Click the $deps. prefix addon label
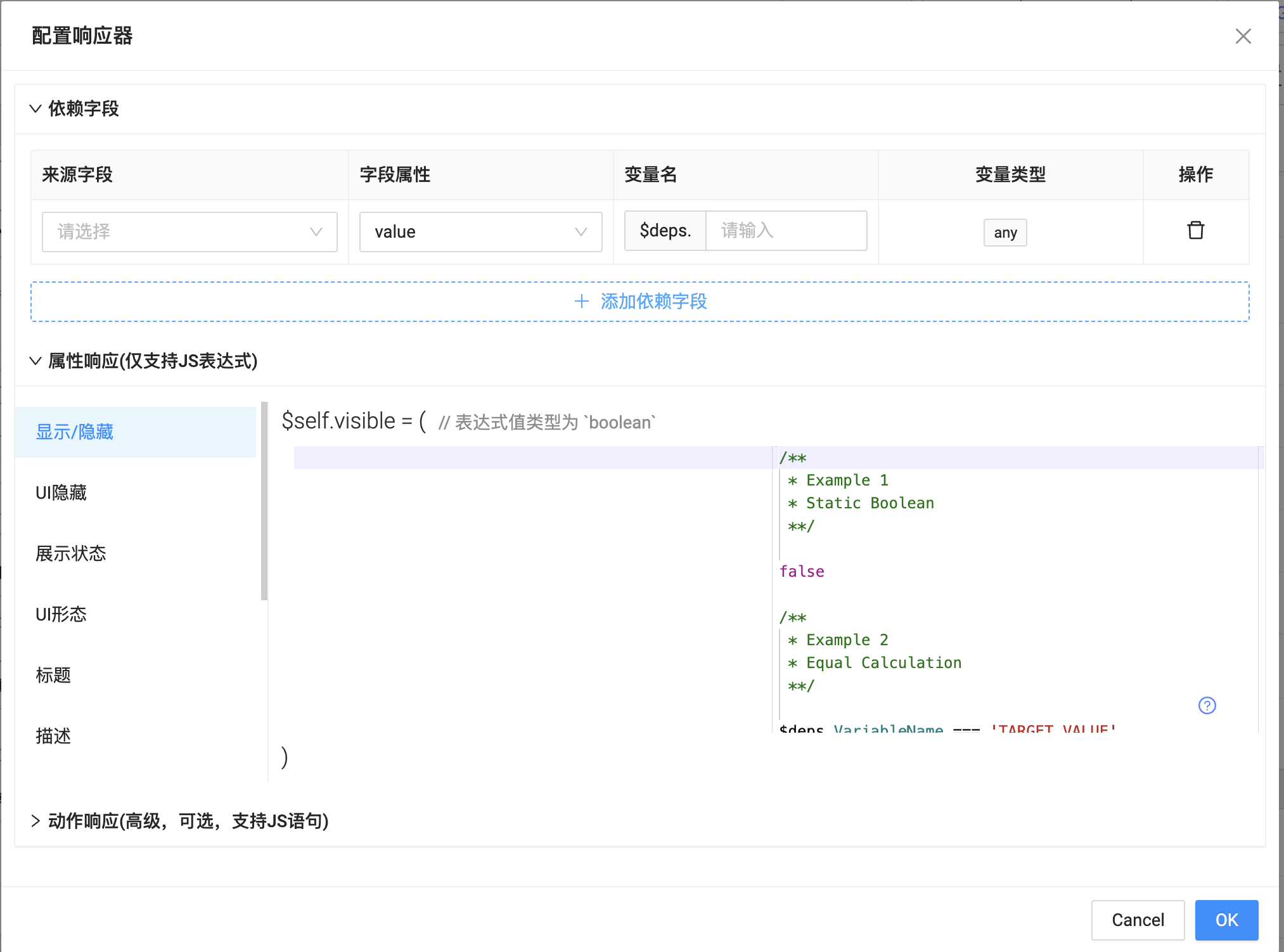This screenshot has height=952, width=1284. pyautogui.click(x=665, y=231)
